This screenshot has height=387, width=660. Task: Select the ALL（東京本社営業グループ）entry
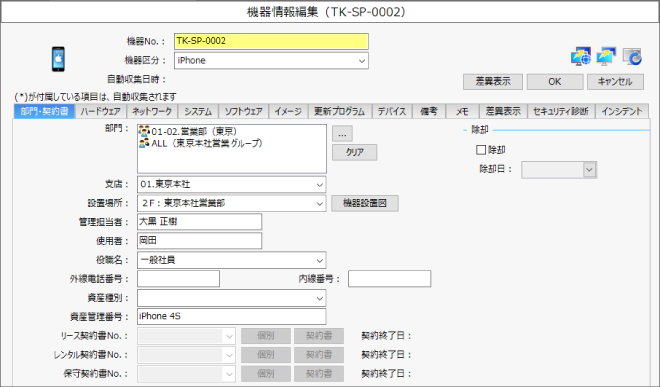point(201,143)
